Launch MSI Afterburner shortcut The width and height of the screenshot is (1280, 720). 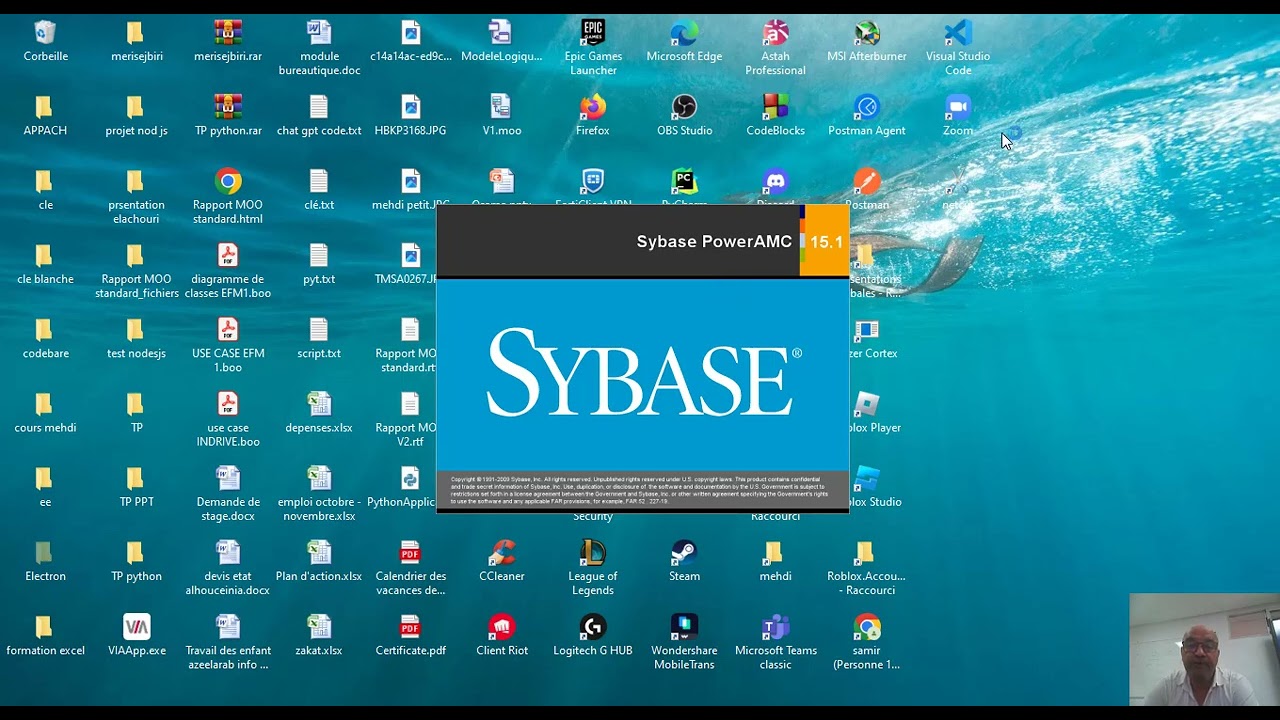867,41
